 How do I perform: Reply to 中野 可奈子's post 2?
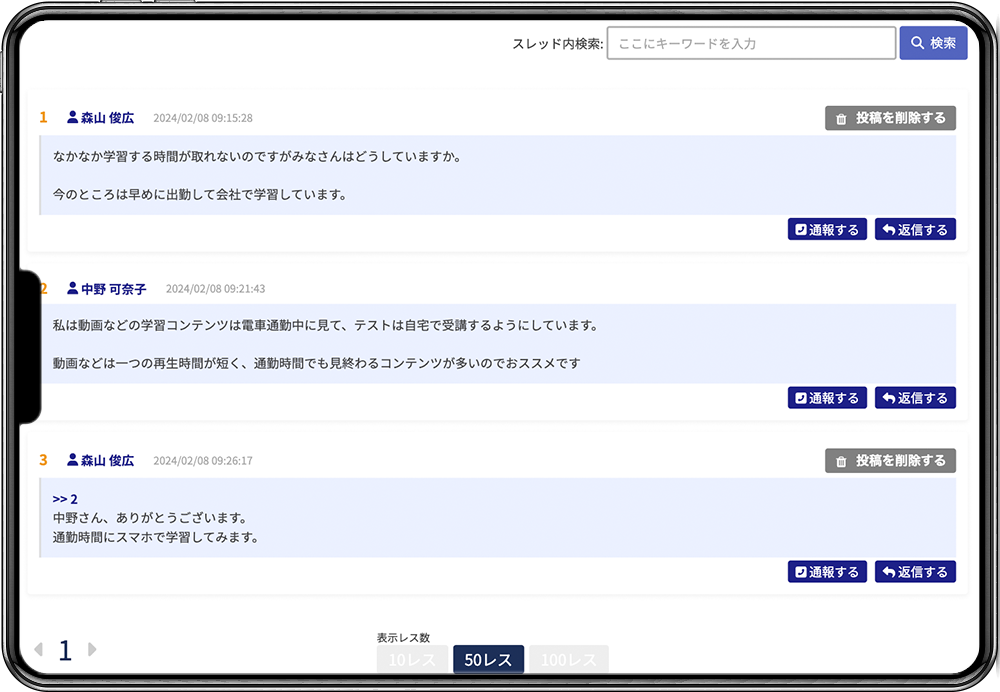point(915,398)
